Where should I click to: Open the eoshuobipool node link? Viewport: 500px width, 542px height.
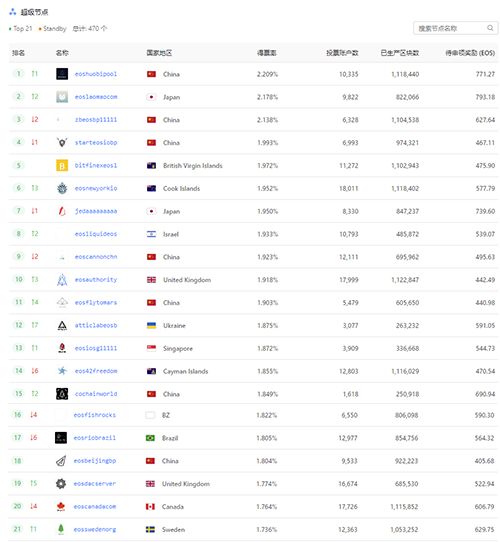coord(96,74)
